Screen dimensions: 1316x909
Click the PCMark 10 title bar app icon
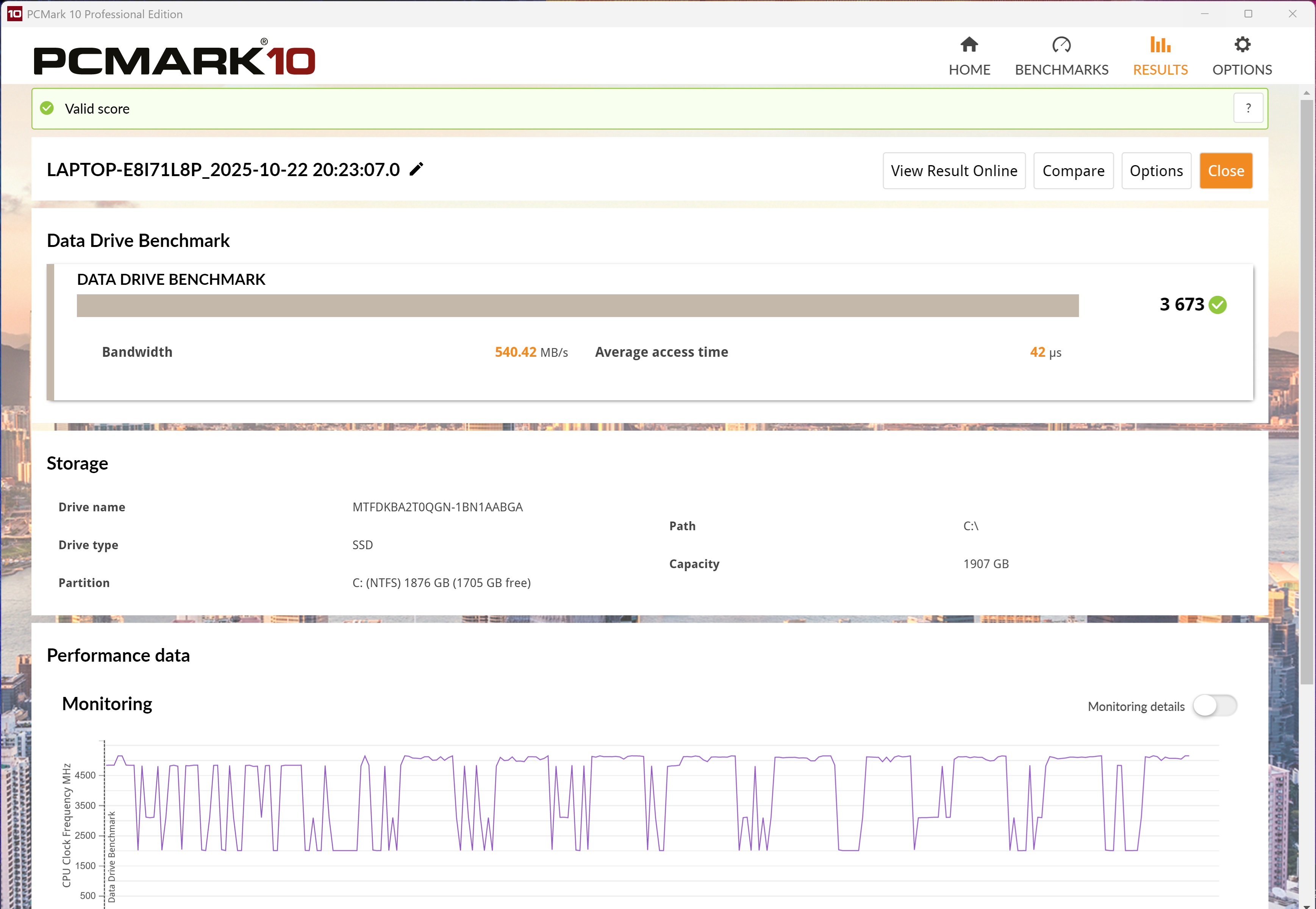(x=14, y=14)
